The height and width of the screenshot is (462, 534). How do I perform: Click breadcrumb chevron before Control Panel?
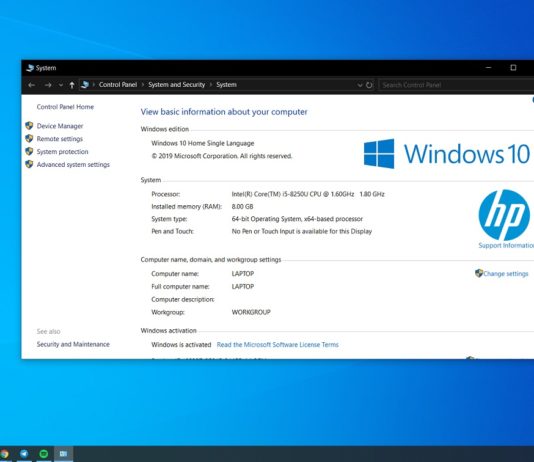(x=94, y=85)
